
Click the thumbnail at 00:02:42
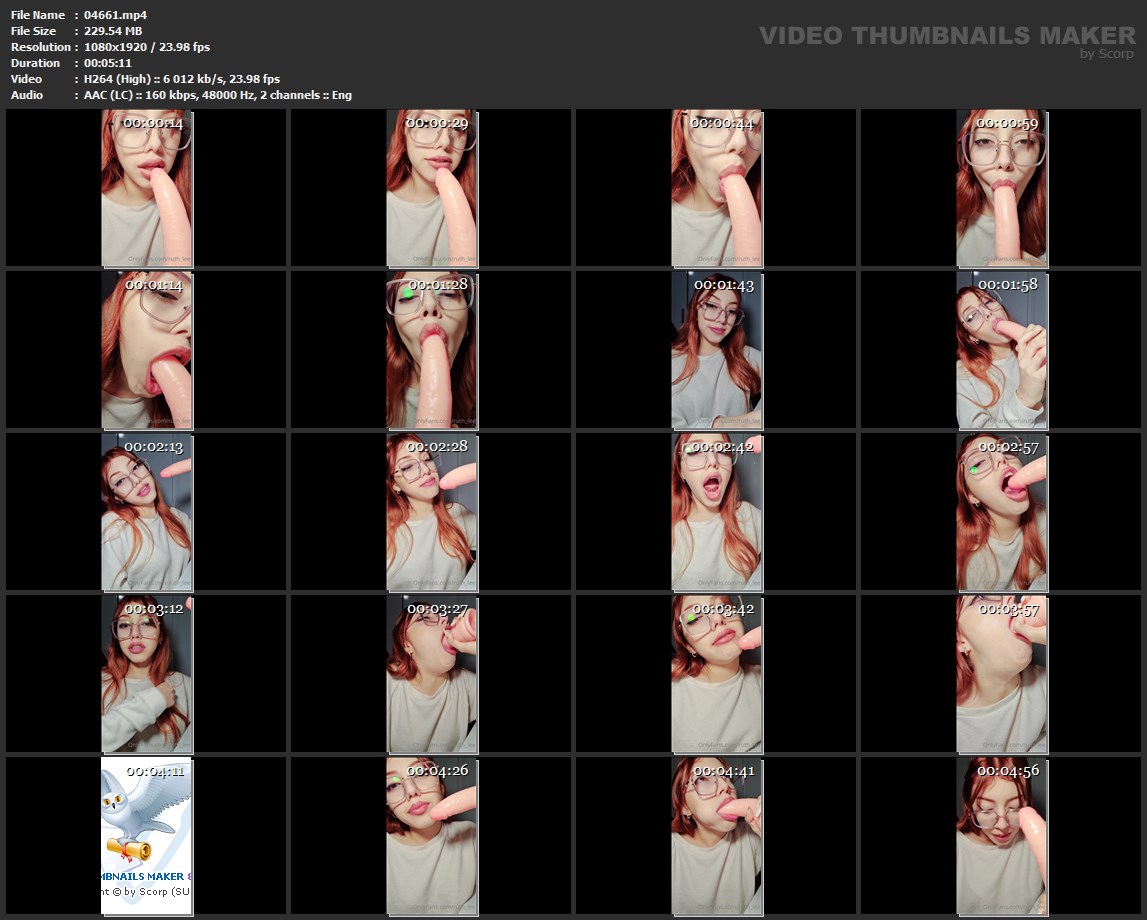(716, 512)
